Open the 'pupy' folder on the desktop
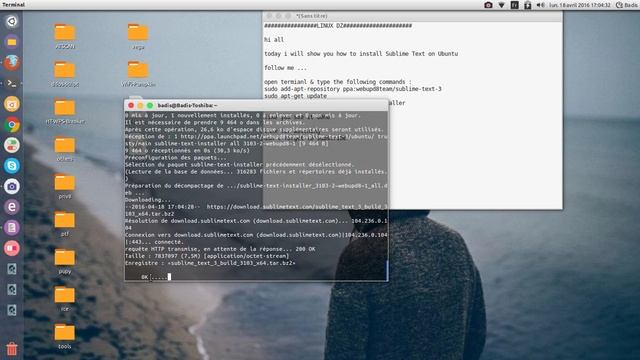Viewport: 640px width, 360px height. pos(64,262)
